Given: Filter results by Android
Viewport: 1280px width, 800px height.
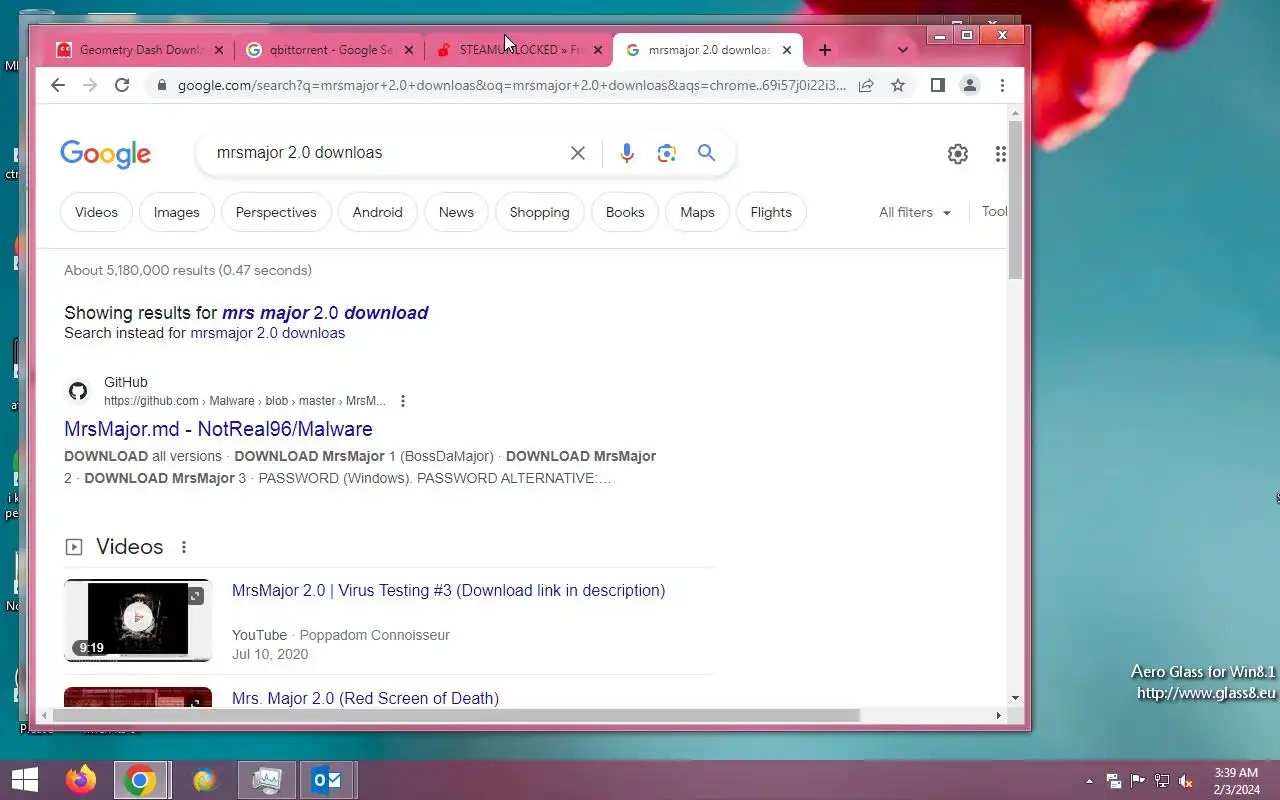Looking at the screenshot, I should [377, 212].
